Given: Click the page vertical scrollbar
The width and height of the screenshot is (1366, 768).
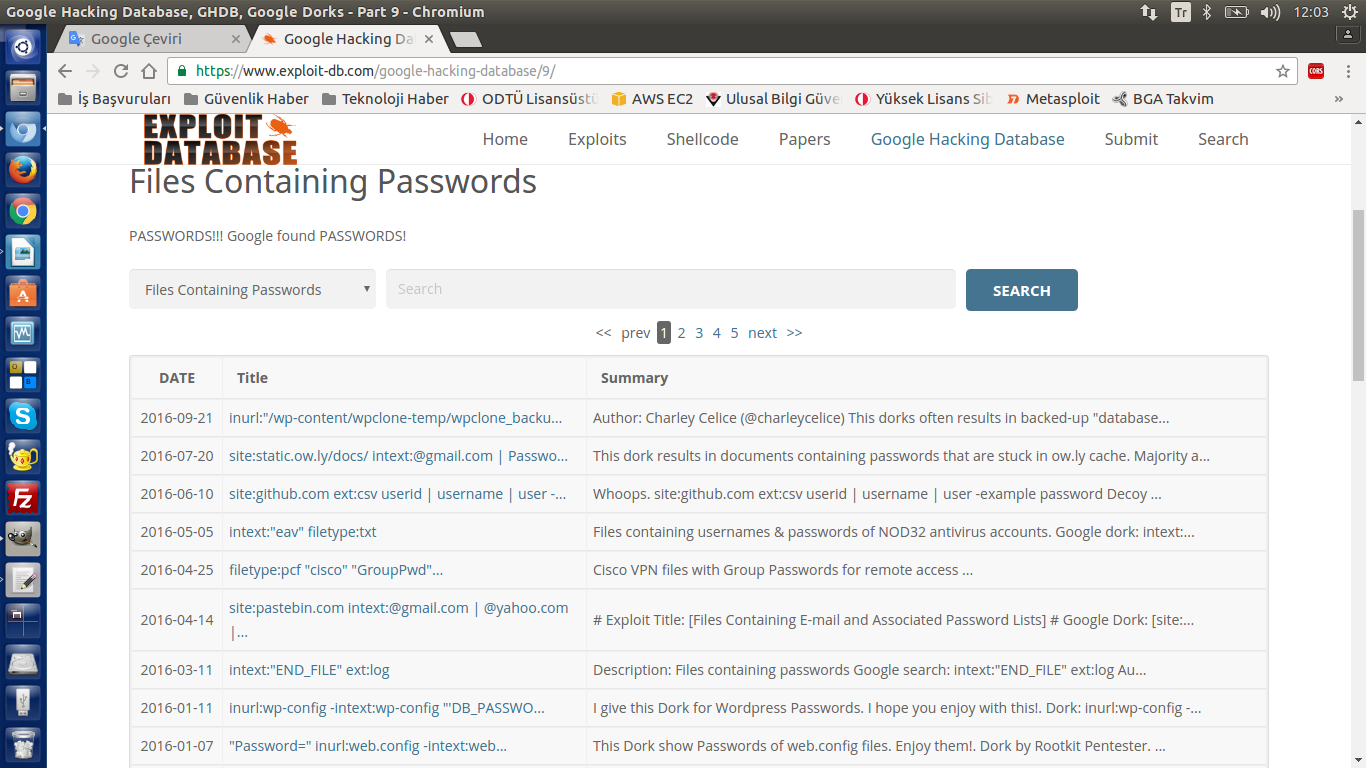Looking at the screenshot, I should [x=1358, y=295].
